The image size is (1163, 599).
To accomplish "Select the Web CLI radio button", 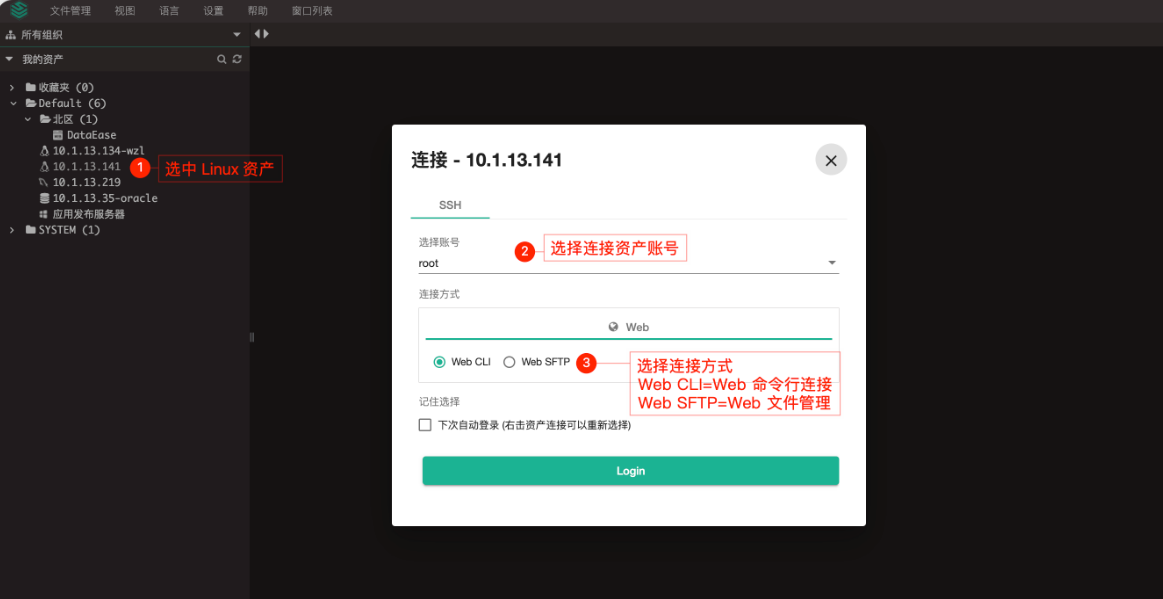I will tap(439, 362).
